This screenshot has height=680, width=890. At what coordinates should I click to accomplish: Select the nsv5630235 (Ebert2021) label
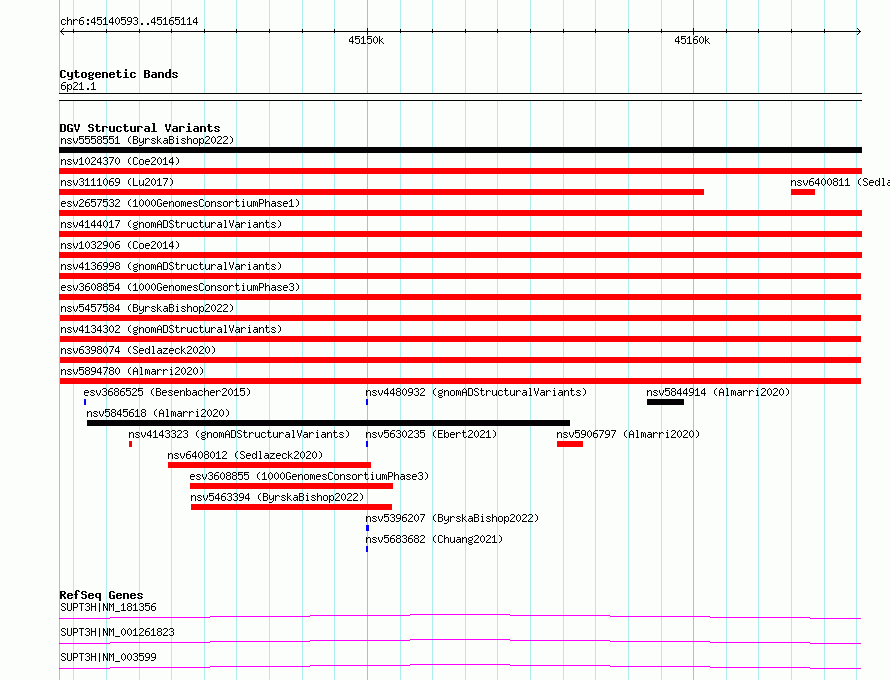431,434
